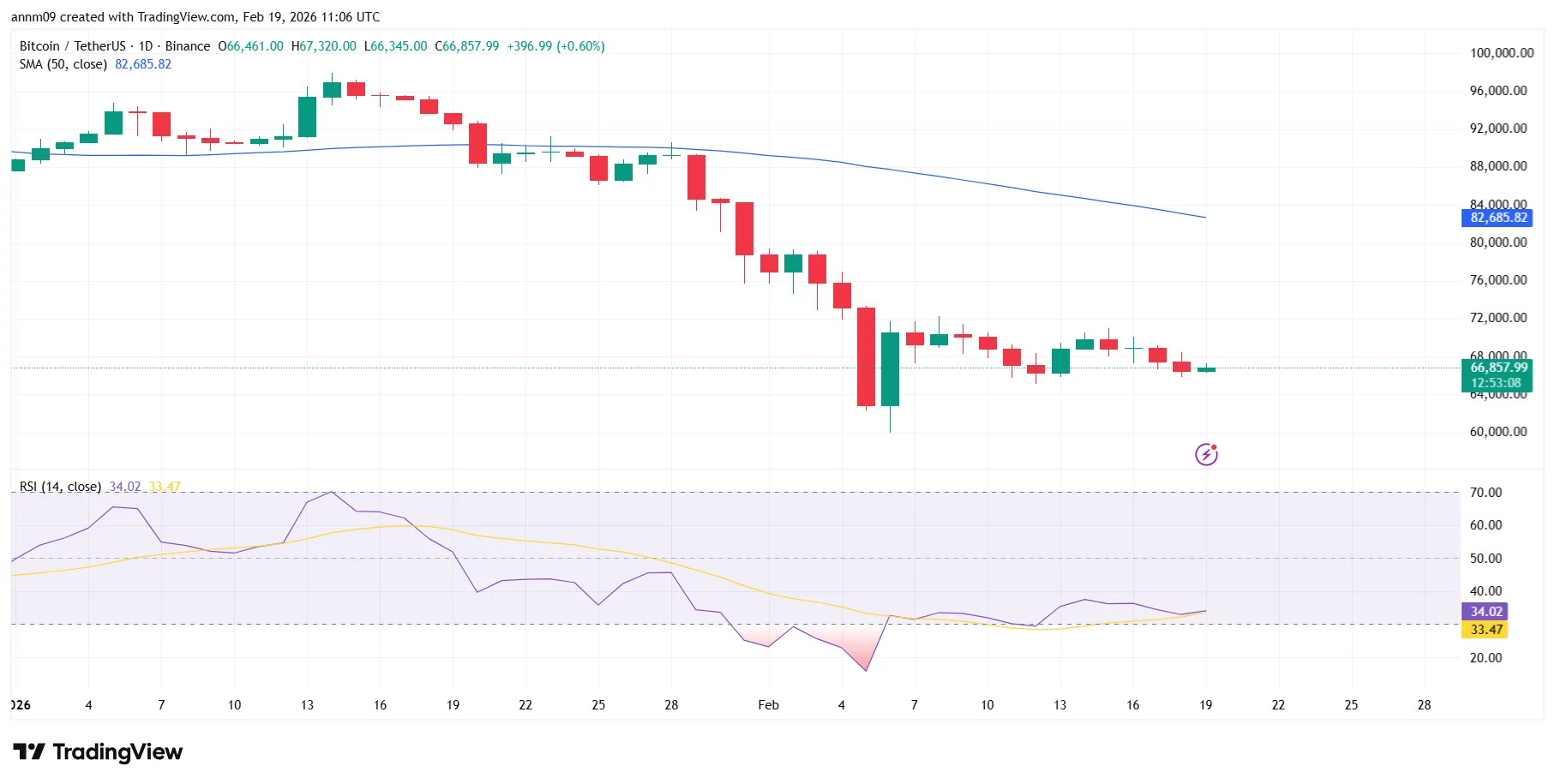Toggle visibility of the RSI (14, close) indicator legend
This screenshot has width=1555, height=784.
[59, 486]
